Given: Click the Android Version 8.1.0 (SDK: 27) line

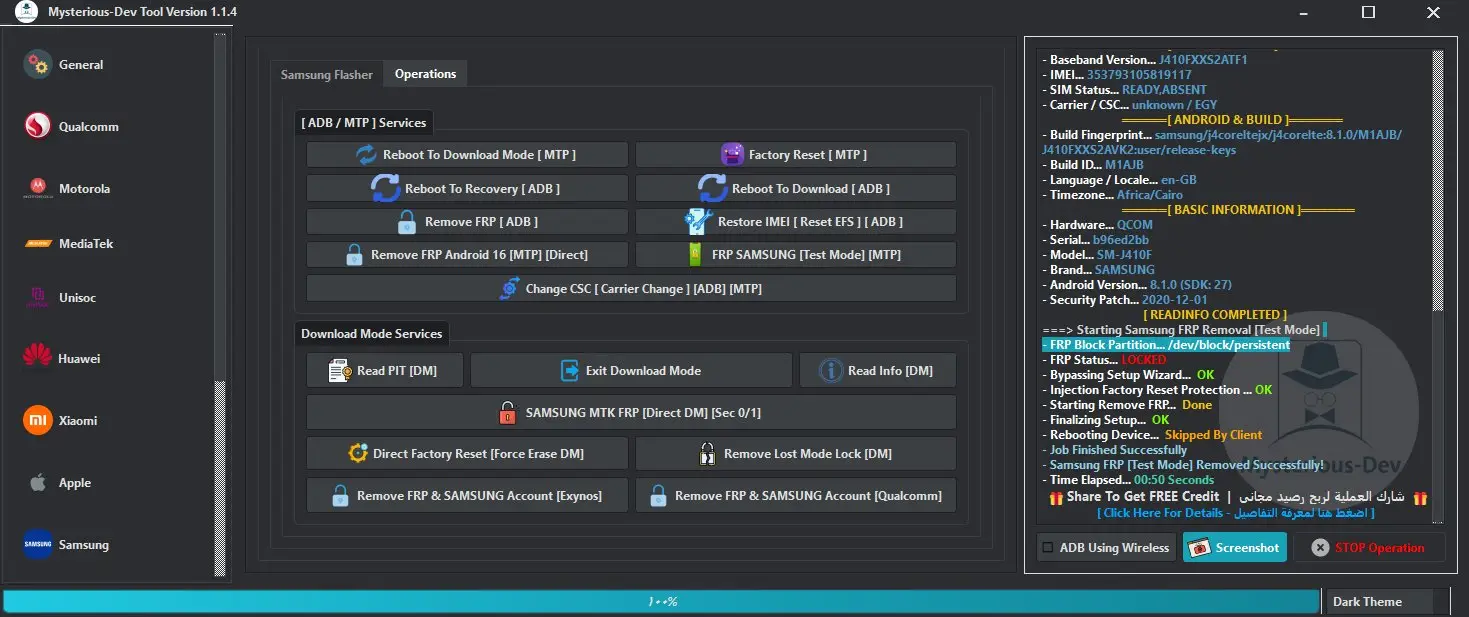Looking at the screenshot, I should click(1136, 285).
